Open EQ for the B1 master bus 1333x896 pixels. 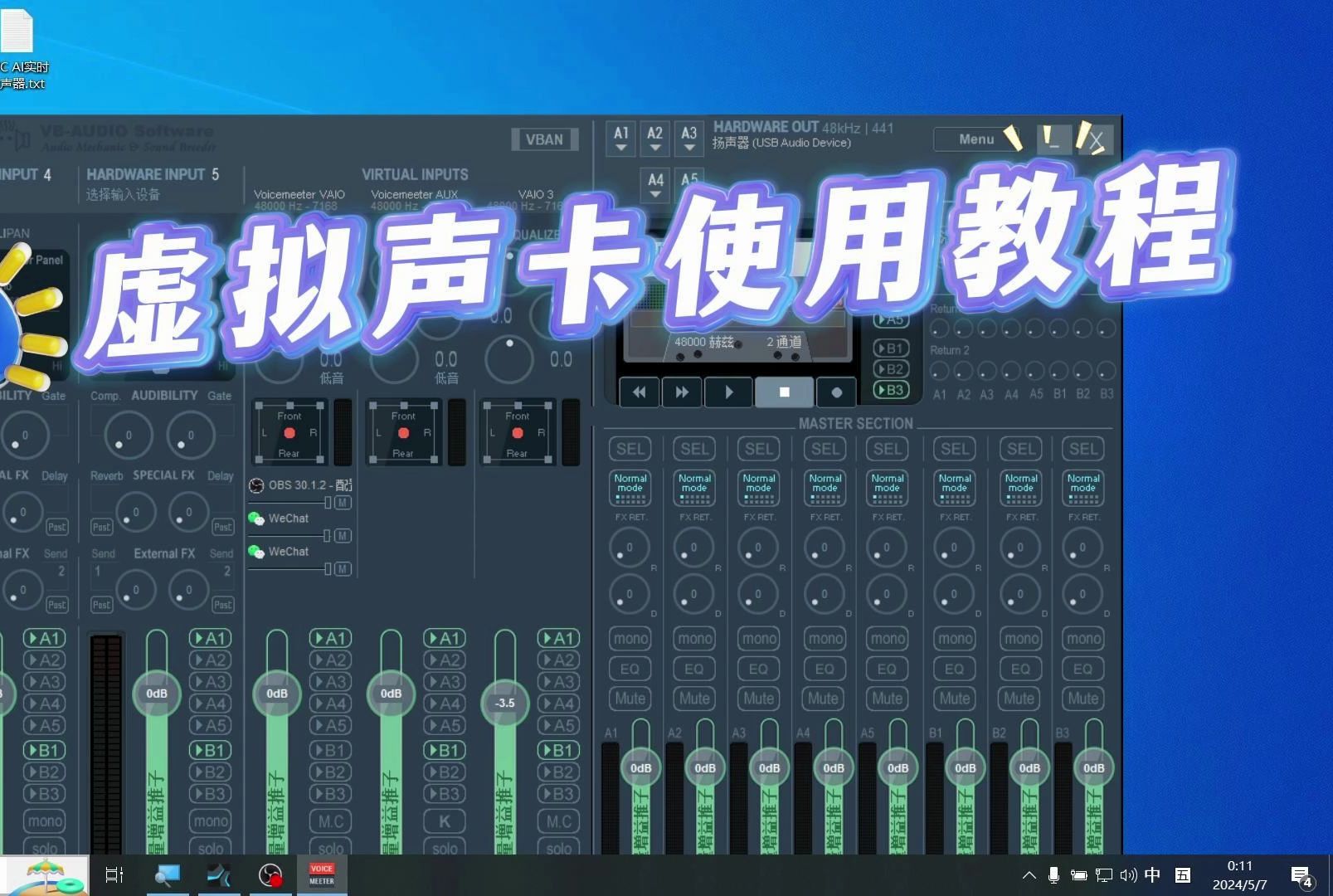click(954, 669)
